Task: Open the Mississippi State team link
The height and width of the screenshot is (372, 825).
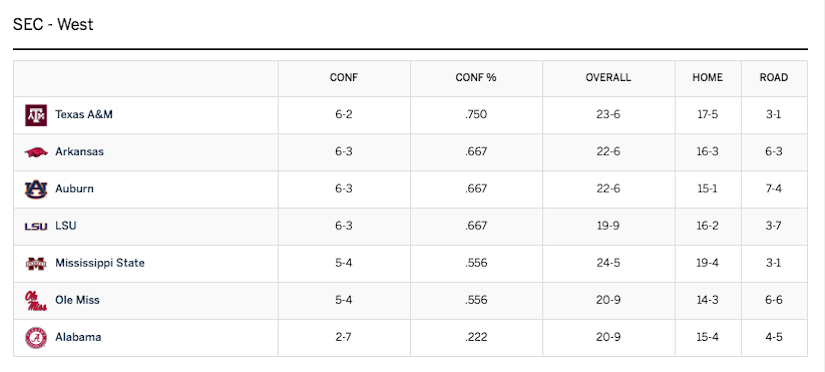Action: pos(100,263)
